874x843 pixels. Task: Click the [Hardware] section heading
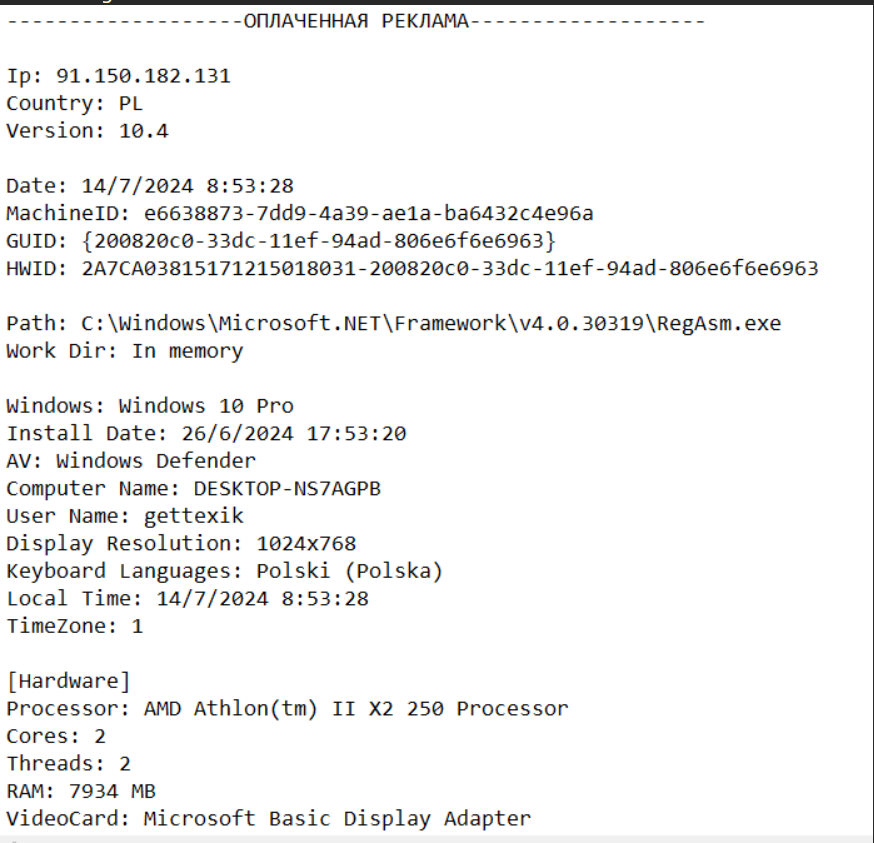click(x=69, y=681)
